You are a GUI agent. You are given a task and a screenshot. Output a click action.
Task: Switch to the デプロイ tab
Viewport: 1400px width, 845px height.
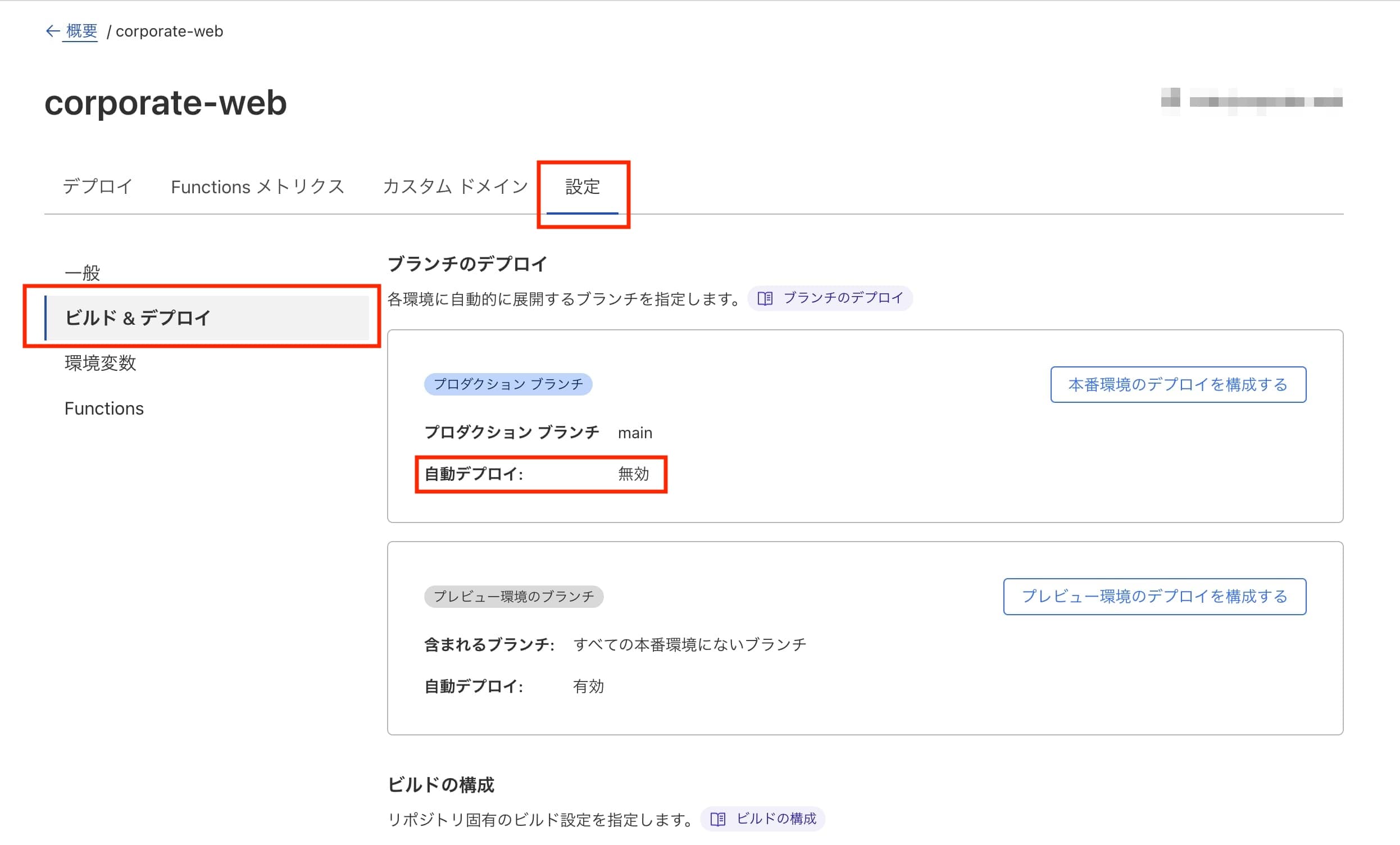pyautogui.click(x=98, y=187)
